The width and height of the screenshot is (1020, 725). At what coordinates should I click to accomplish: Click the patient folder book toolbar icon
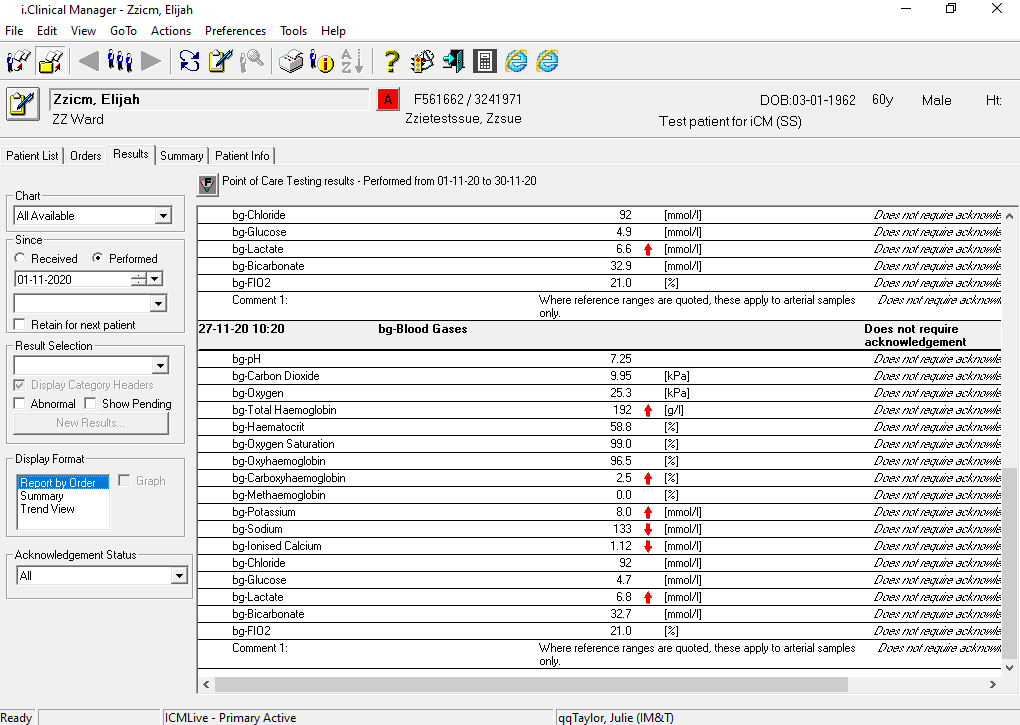click(51, 61)
